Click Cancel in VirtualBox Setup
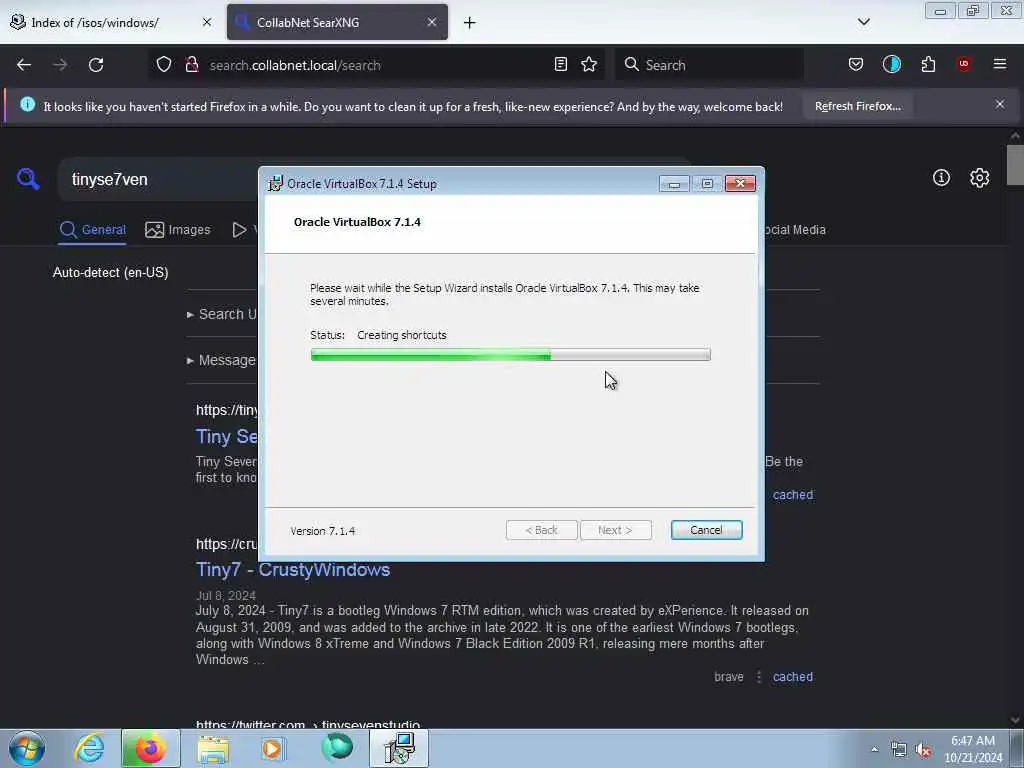 [x=706, y=530]
